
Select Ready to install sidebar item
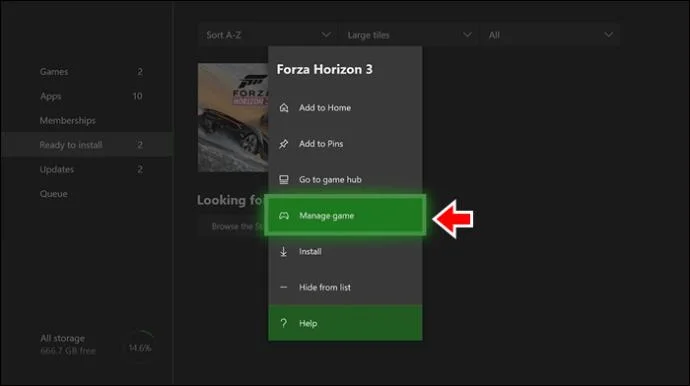pyautogui.click(x=87, y=144)
